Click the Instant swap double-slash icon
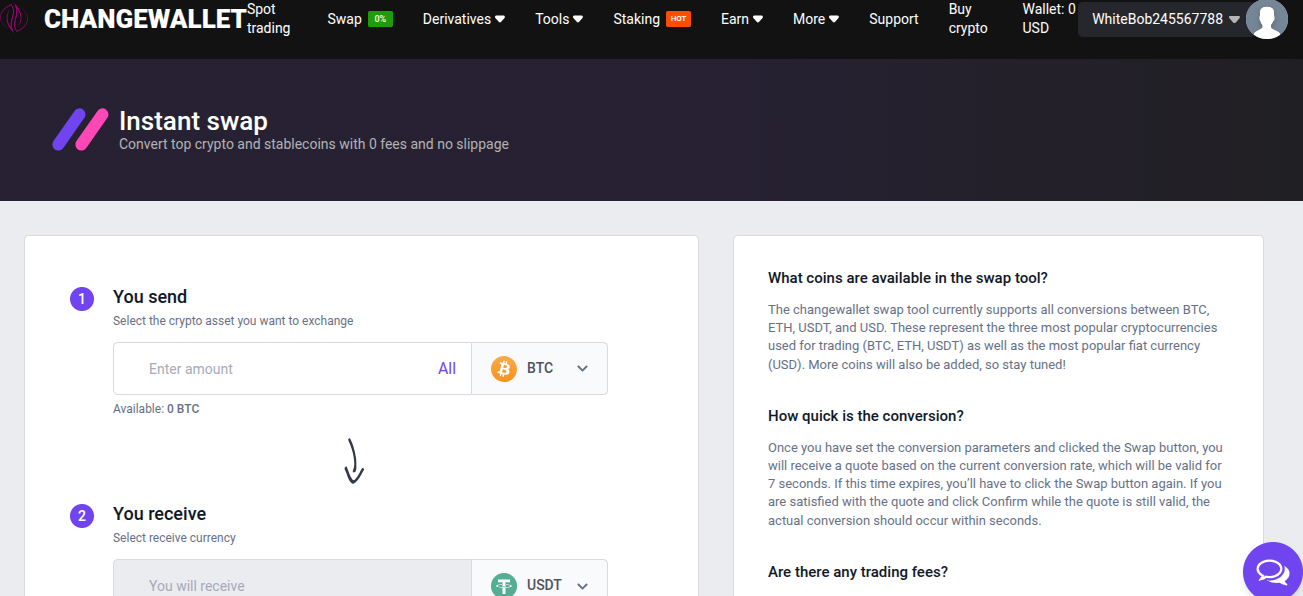The width and height of the screenshot is (1303, 596). (x=80, y=130)
